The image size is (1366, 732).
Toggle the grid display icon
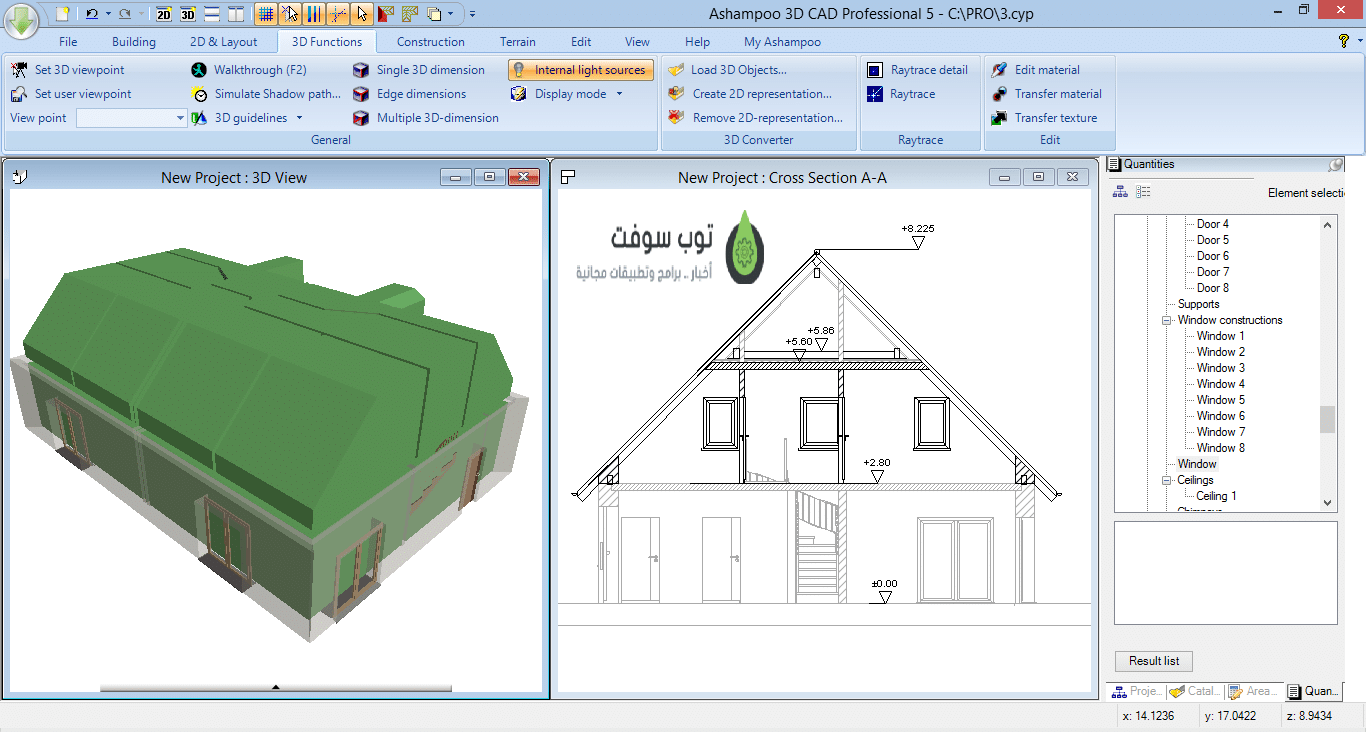coord(266,14)
